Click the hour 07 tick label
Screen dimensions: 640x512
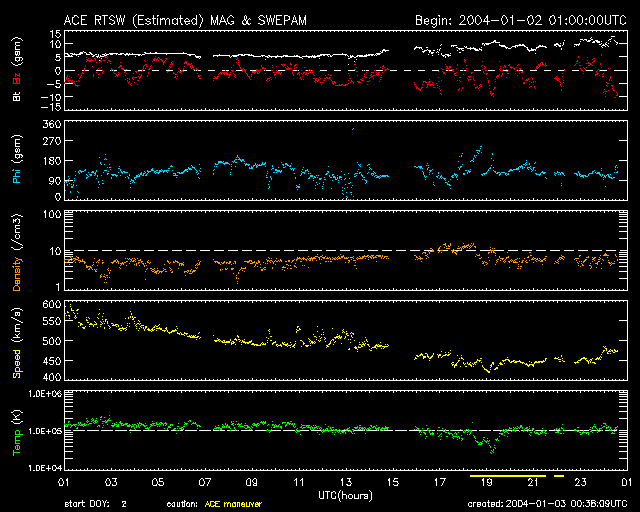[204, 482]
